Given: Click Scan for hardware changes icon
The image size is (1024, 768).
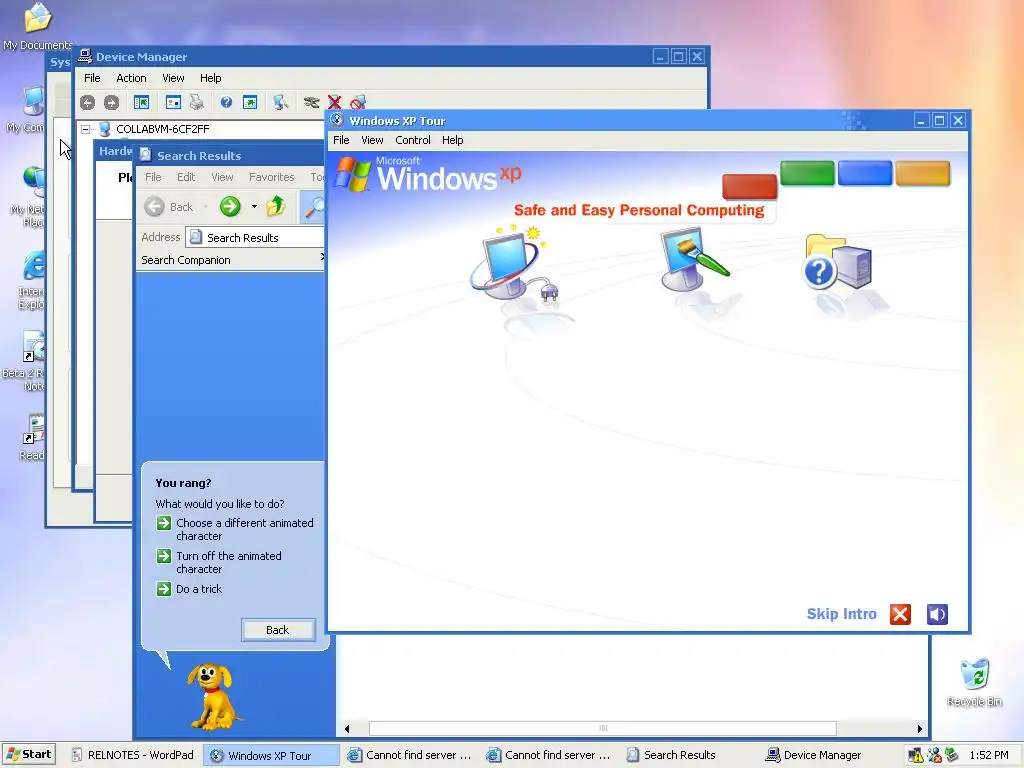Looking at the screenshot, I should point(281,103).
